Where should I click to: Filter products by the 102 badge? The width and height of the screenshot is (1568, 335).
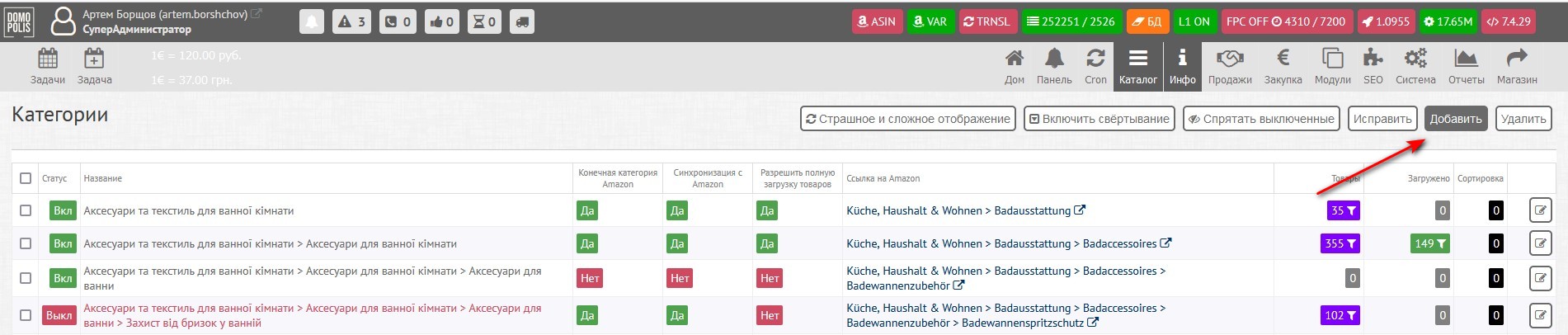(x=1340, y=315)
